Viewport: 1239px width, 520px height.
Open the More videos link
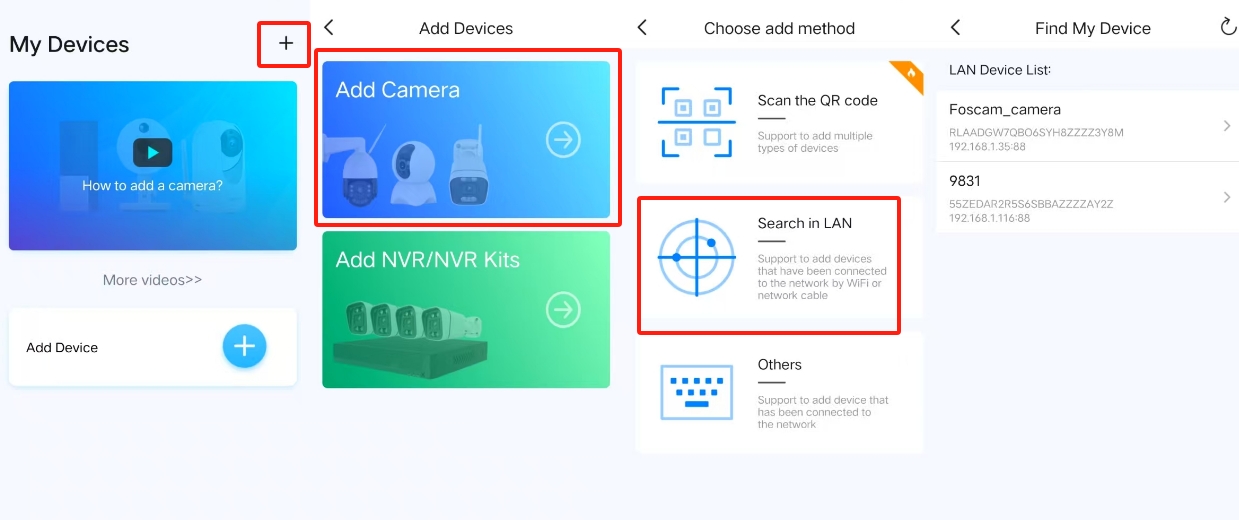[x=152, y=280]
